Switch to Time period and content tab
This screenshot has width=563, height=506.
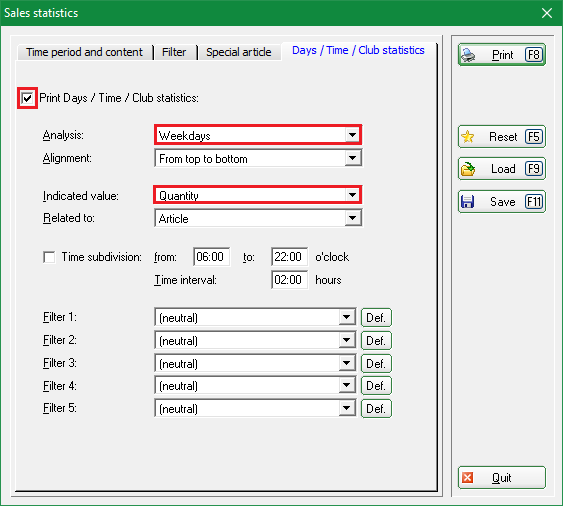click(x=85, y=52)
